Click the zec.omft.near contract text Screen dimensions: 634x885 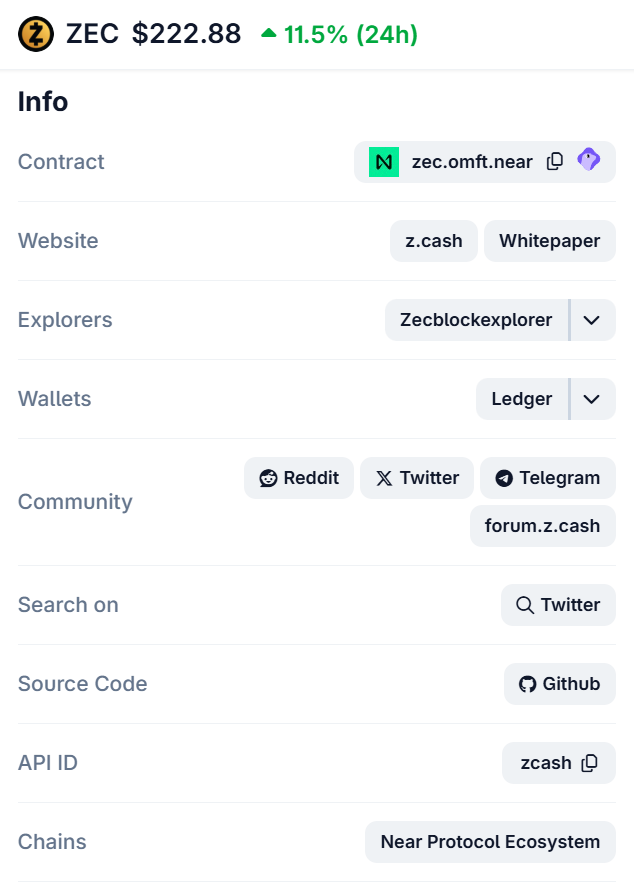(472, 162)
